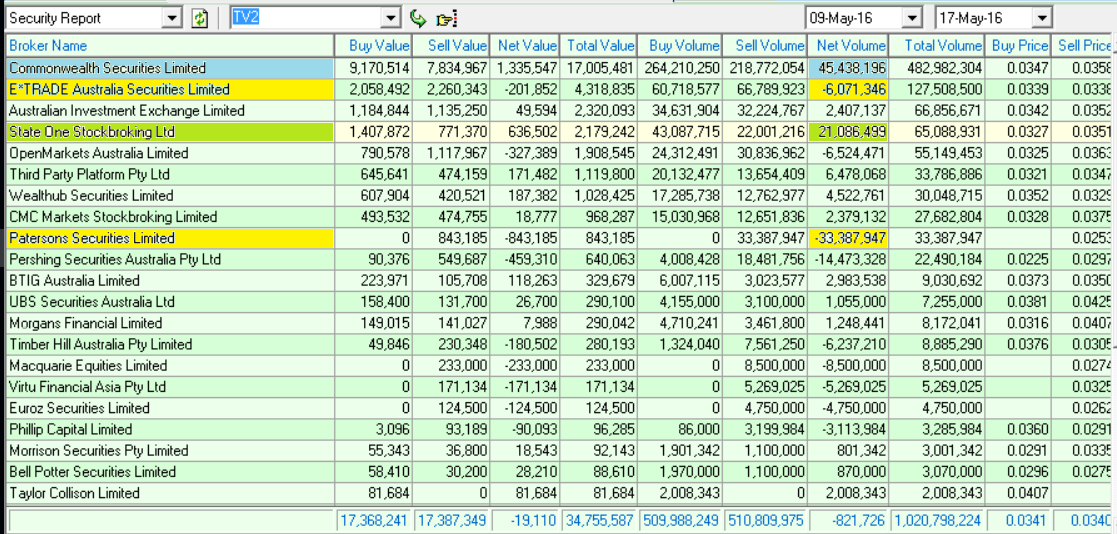Screen dimensions: 1117x534
Task: Click Total Volume cell 482,982,304
Action: [938, 68]
